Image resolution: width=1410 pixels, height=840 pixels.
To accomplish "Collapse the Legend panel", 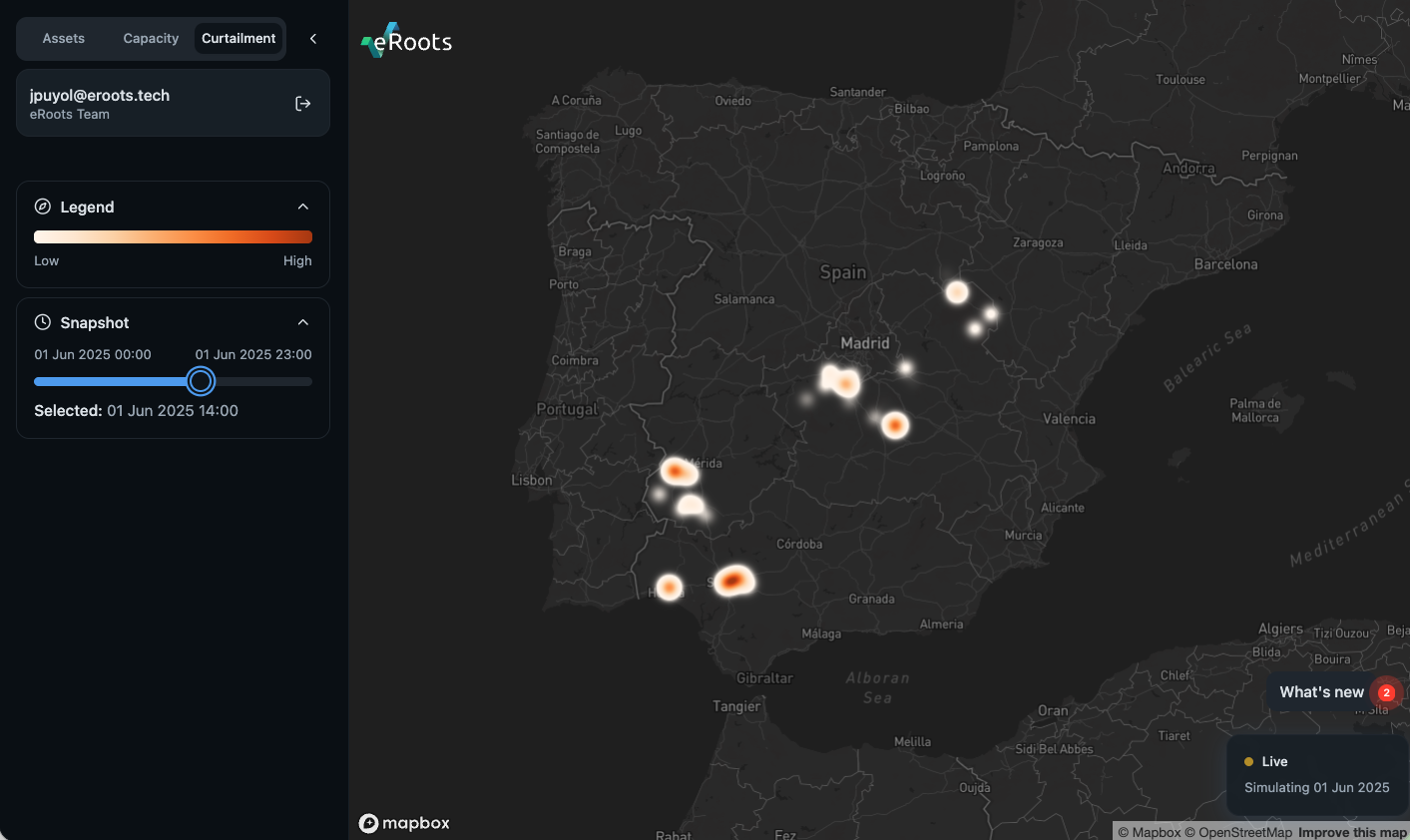I will 303,207.
